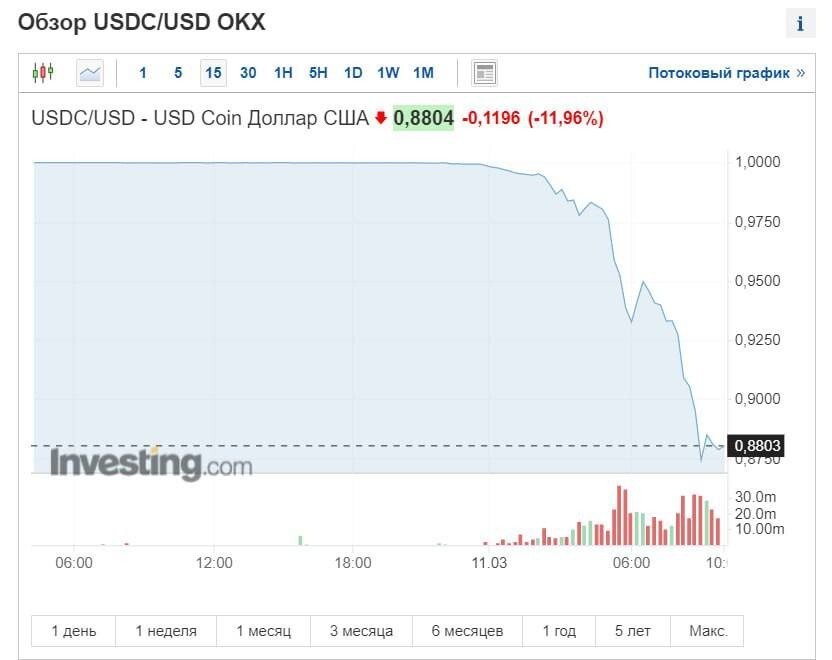The width and height of the screenshot is (832, 660).
Task: Select the 15-minute interval
Action: point(213,72)
